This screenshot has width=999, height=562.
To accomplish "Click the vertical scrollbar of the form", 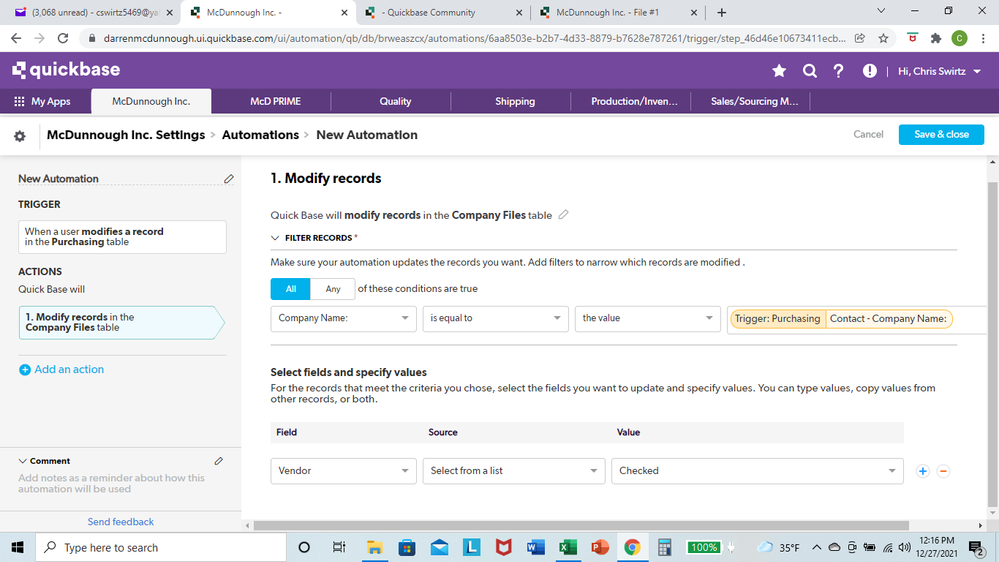I will (992, 344).
